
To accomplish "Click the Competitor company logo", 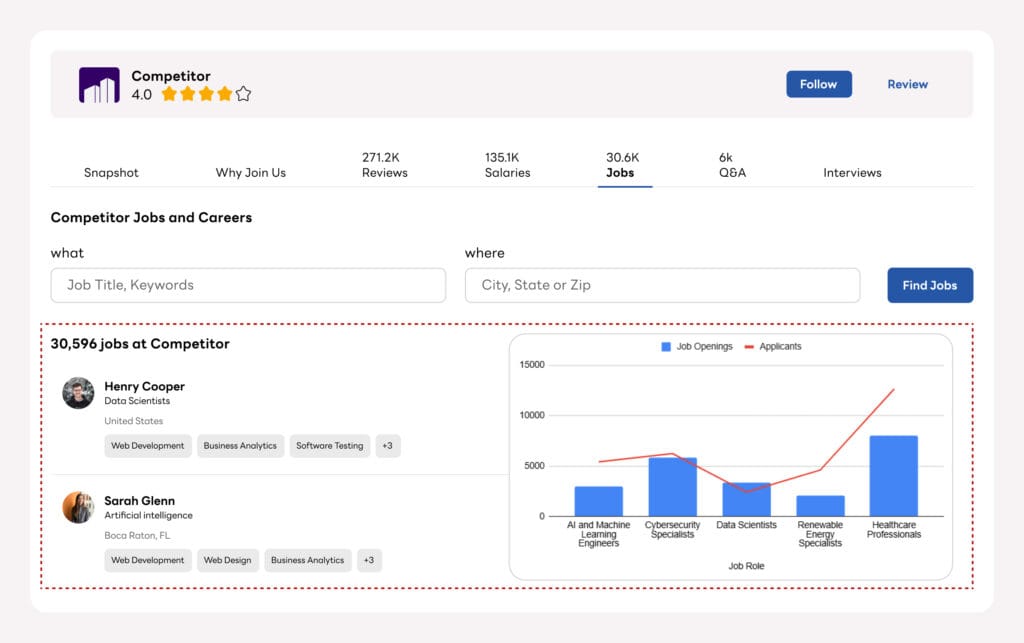I will click(x=98, y=84).
